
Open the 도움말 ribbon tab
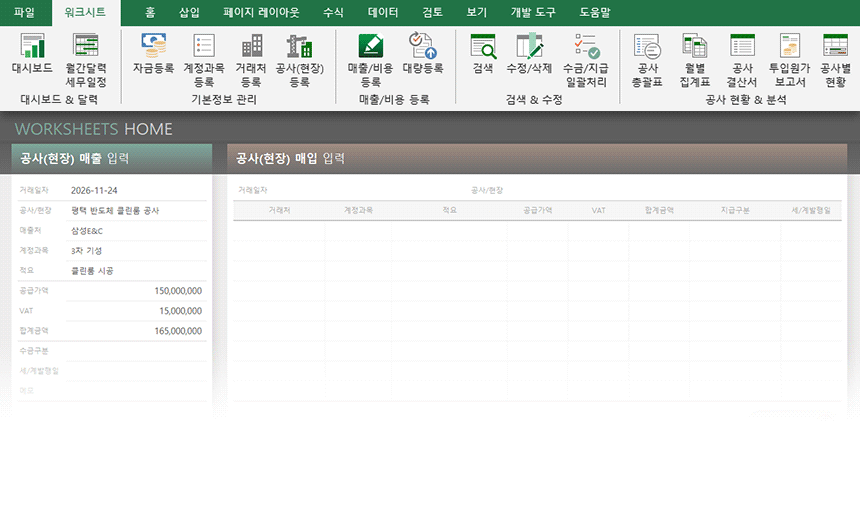tap(595, 13)
